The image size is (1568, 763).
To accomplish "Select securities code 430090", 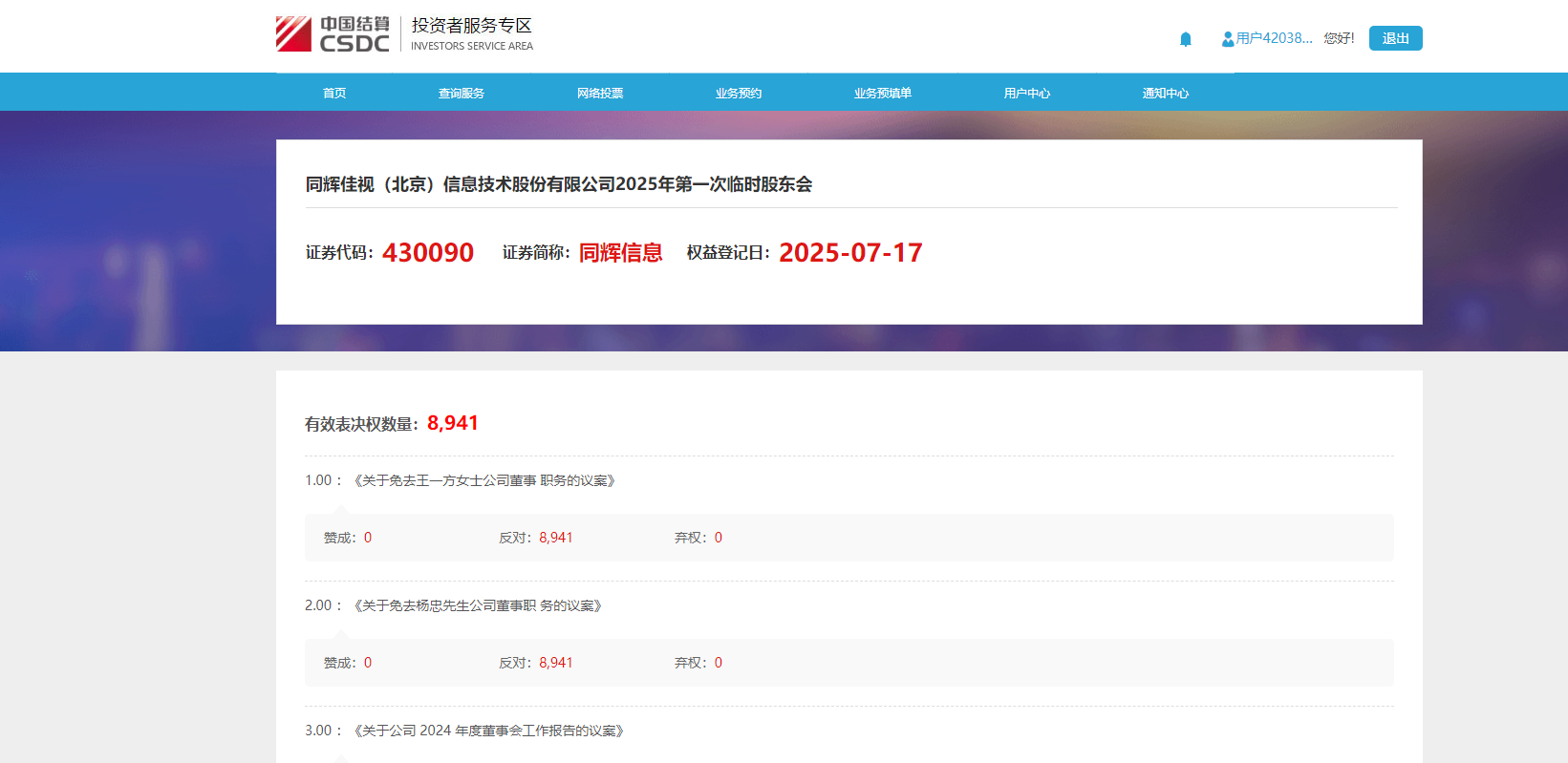I will pyautogui.click(x=428, y=252).
